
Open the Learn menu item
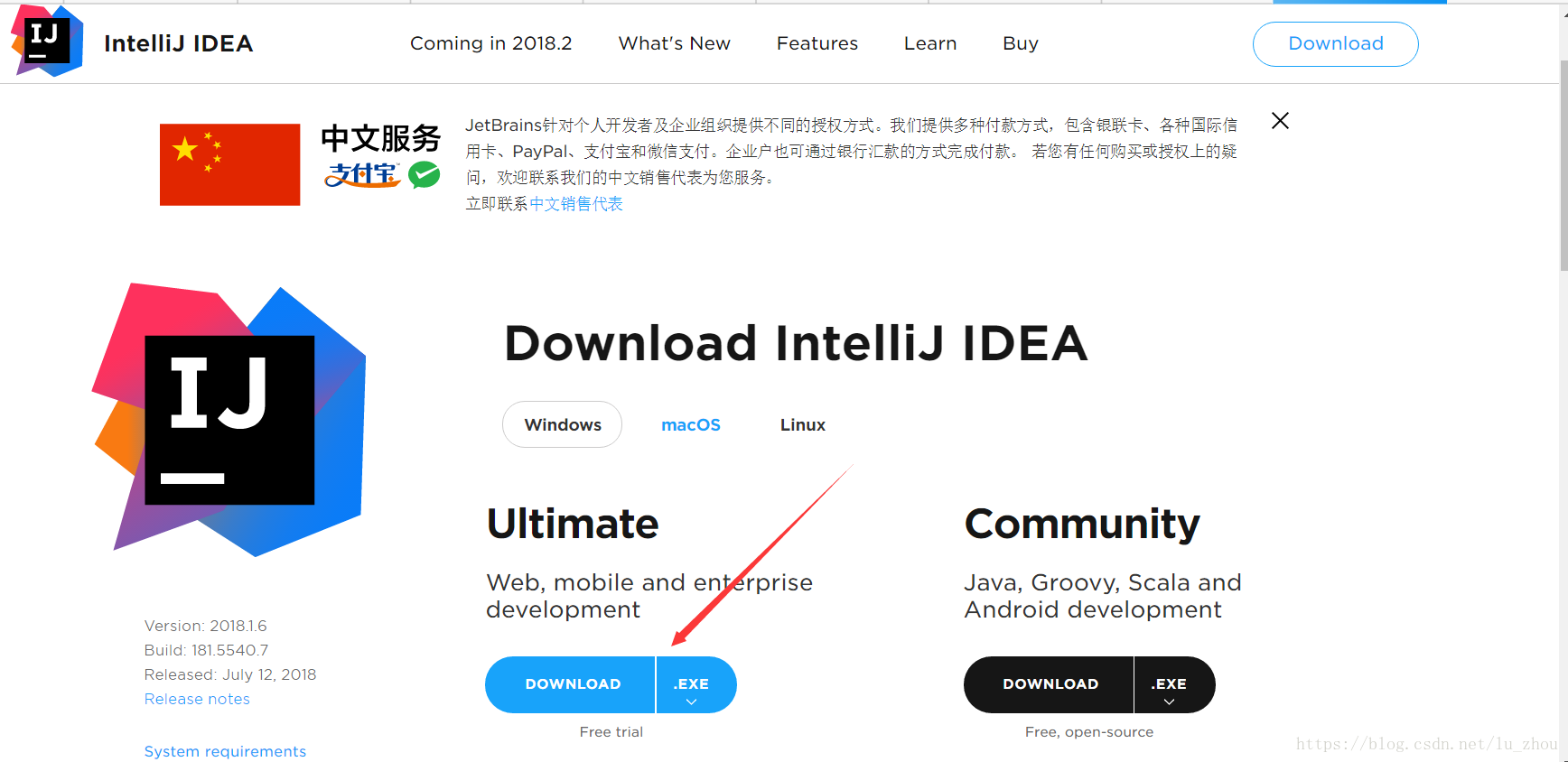pyautogui.click(x=929, y=43)
